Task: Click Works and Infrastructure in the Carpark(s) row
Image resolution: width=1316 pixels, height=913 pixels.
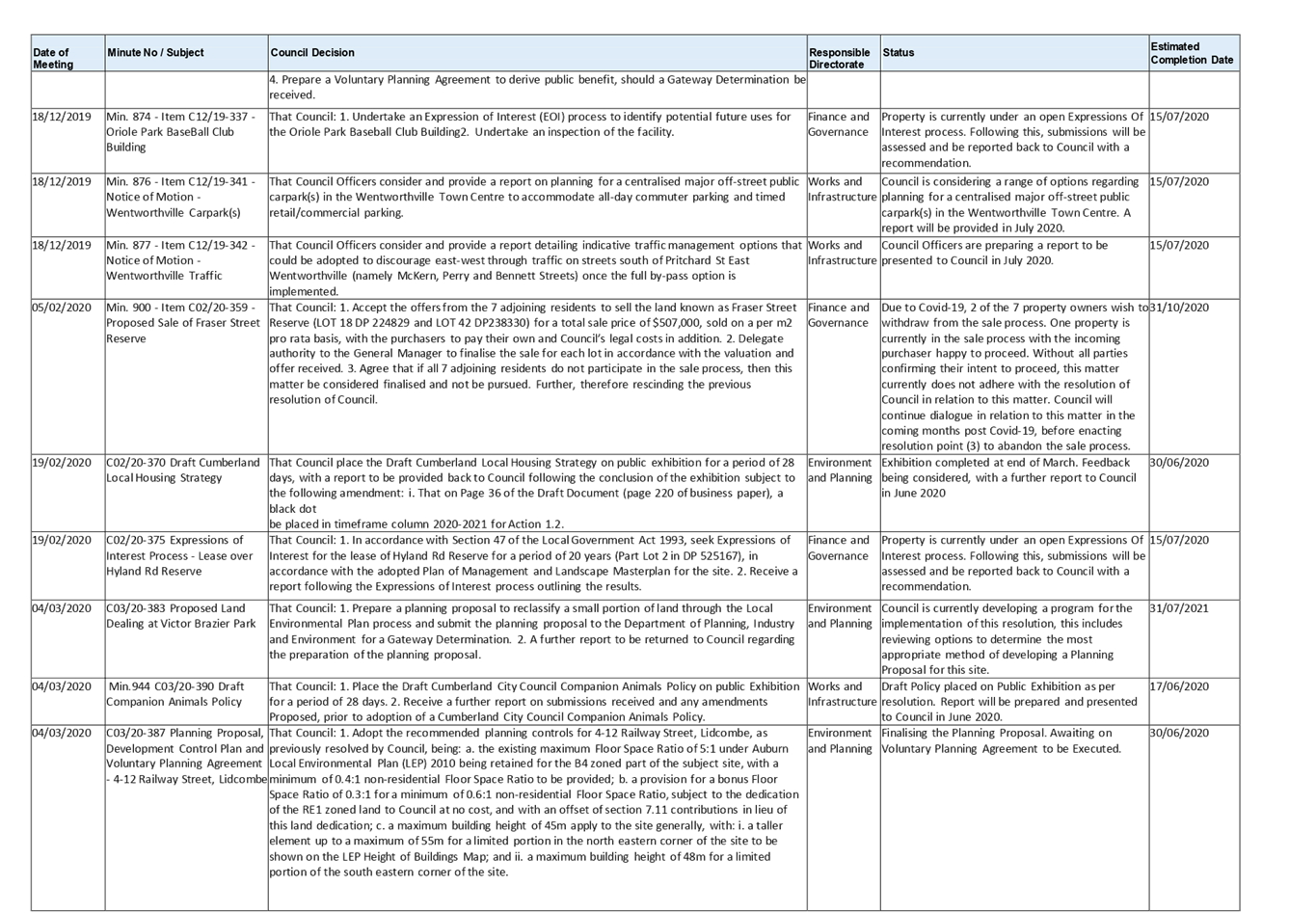Action: point(843,189)
